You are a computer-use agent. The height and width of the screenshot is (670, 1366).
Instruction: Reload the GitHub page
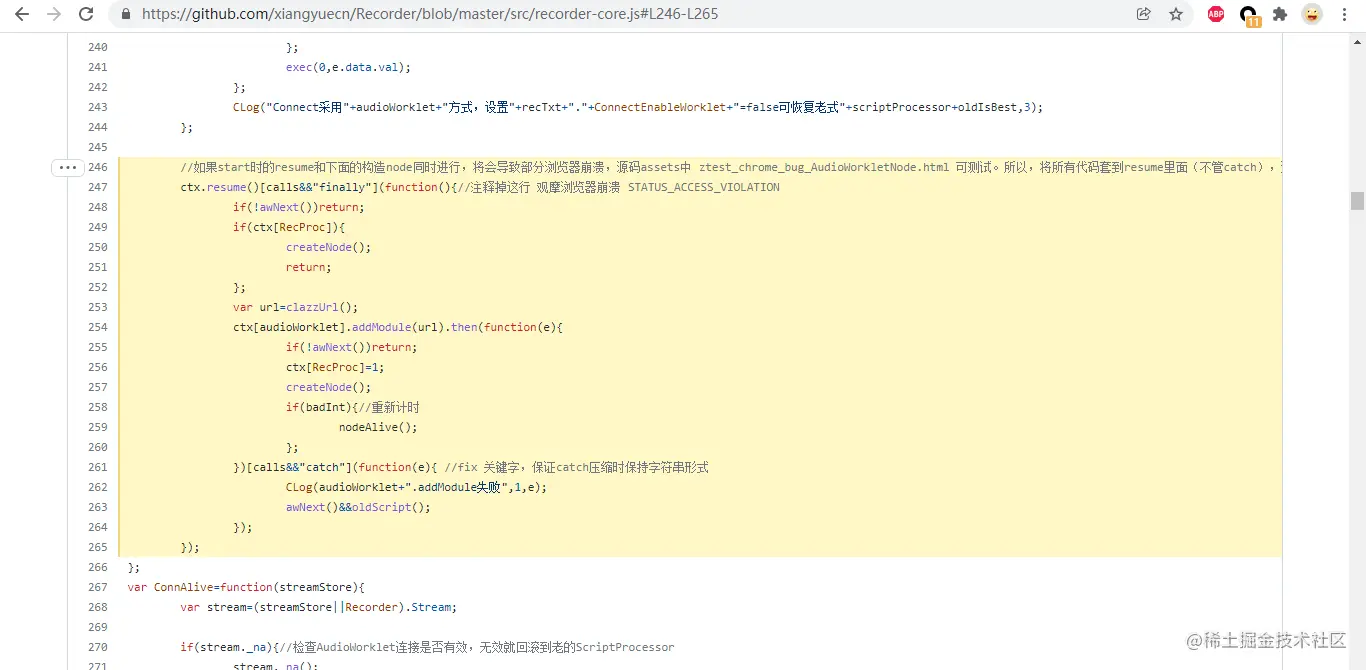(x=86, y=14)
